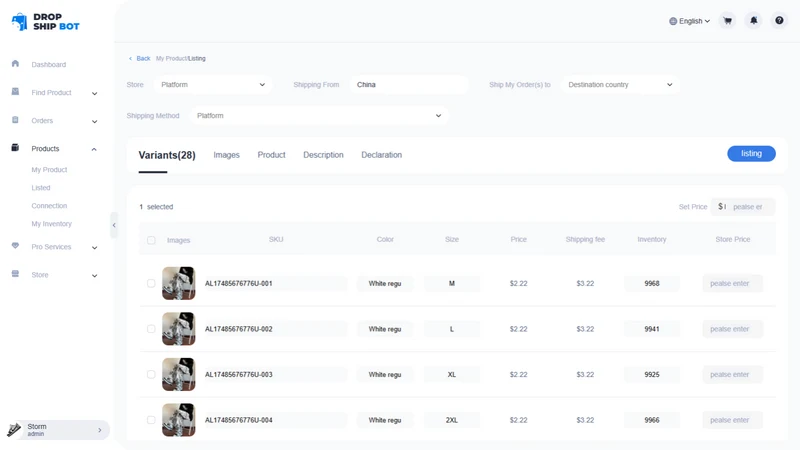The width and height of the screenshot is (800, 450).
Task: Click the Drop Ship Bot logo
Action: pyautogui.click(x=45, y=21)
